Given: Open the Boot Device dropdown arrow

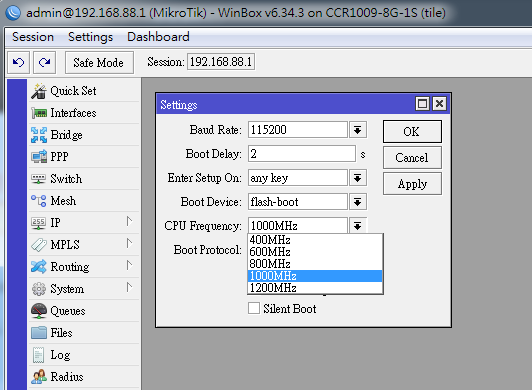Looking at the screenshot, I should (x=358, y=202).
